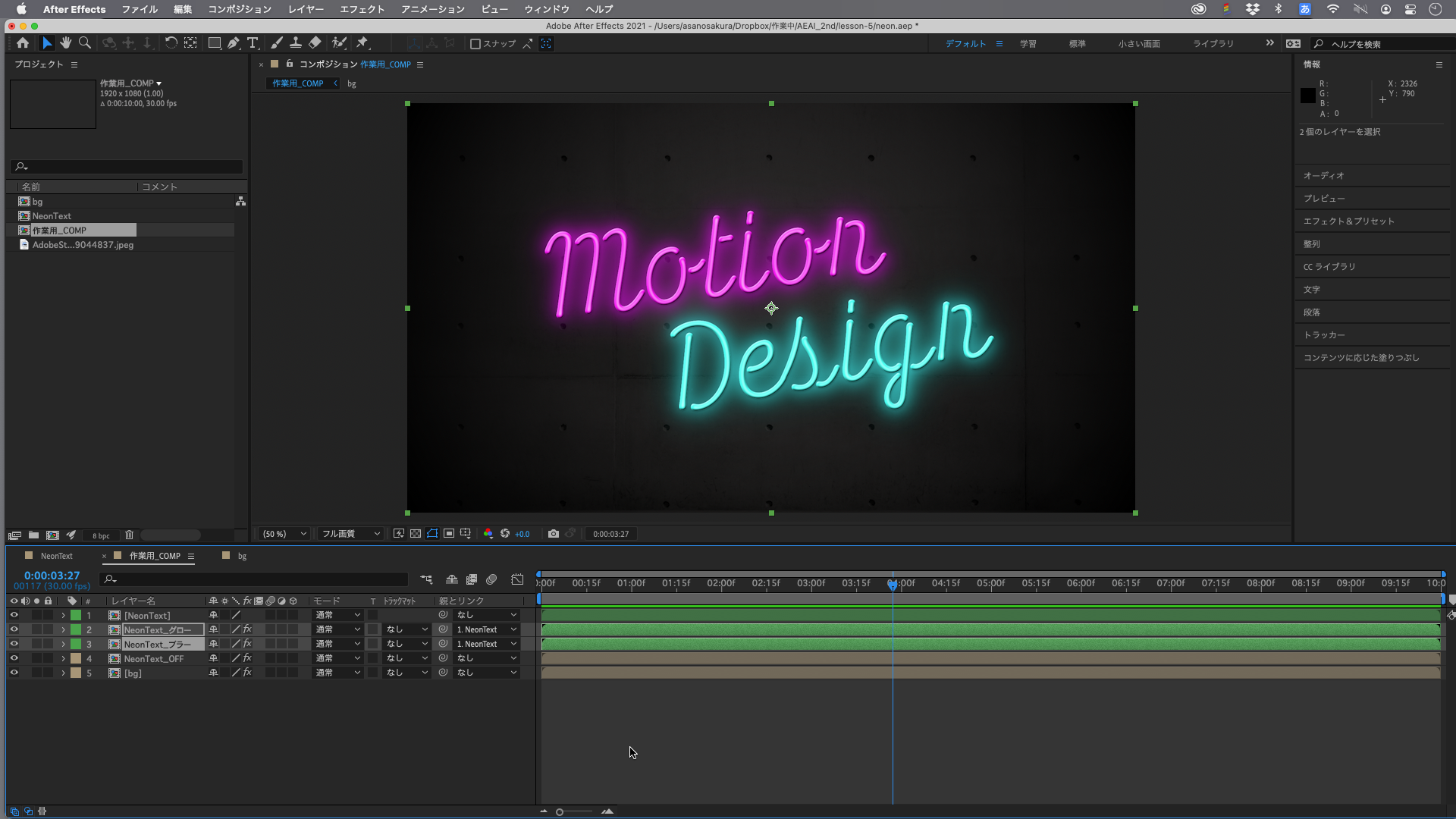The image size is (1456, 819).
Task: Open the フル画質 resolution dropdown
Action: pyautogui.click(x=350, y=534)
